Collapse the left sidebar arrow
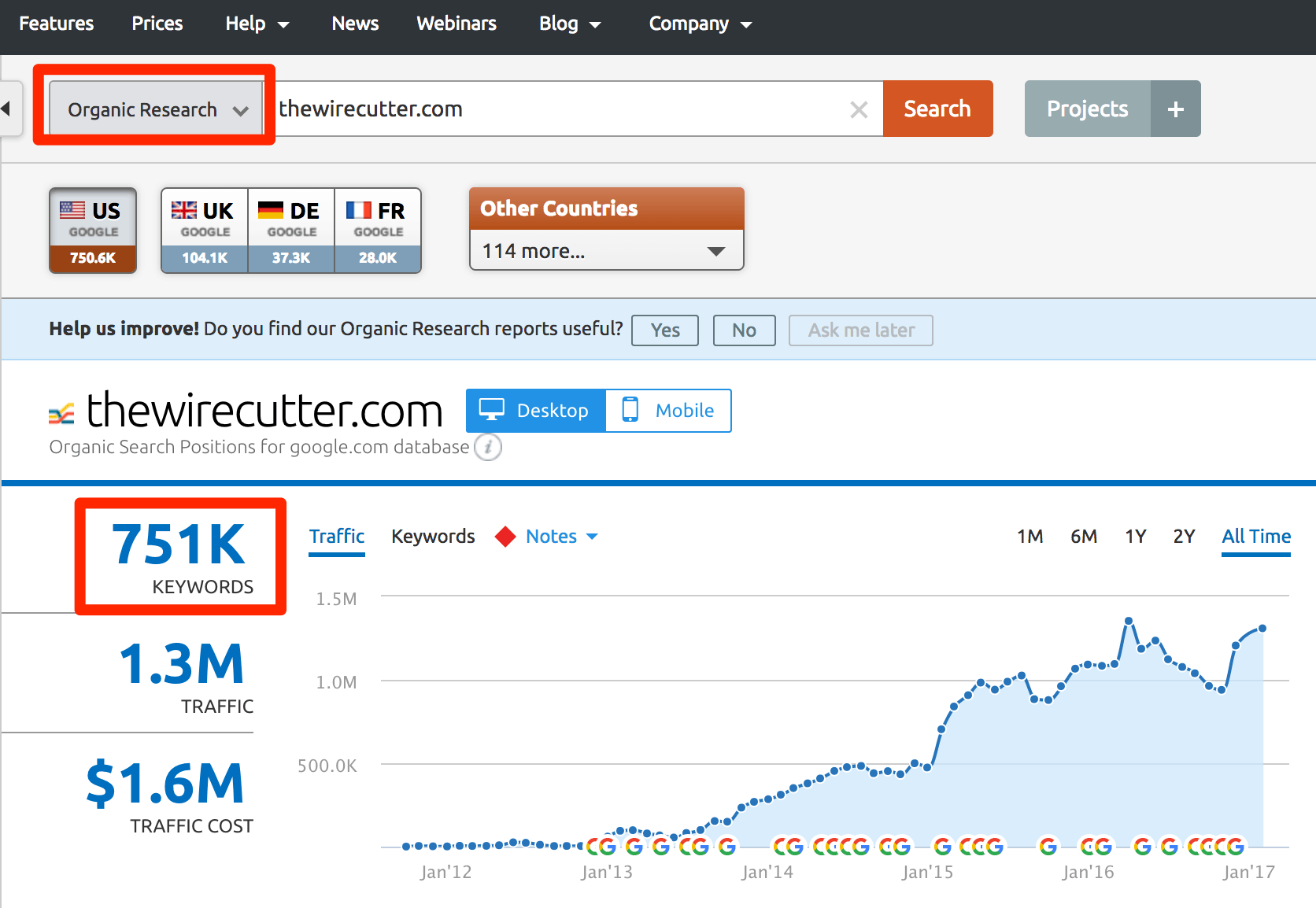Viewport: 1316px width, 908px height. click(7, 109)
